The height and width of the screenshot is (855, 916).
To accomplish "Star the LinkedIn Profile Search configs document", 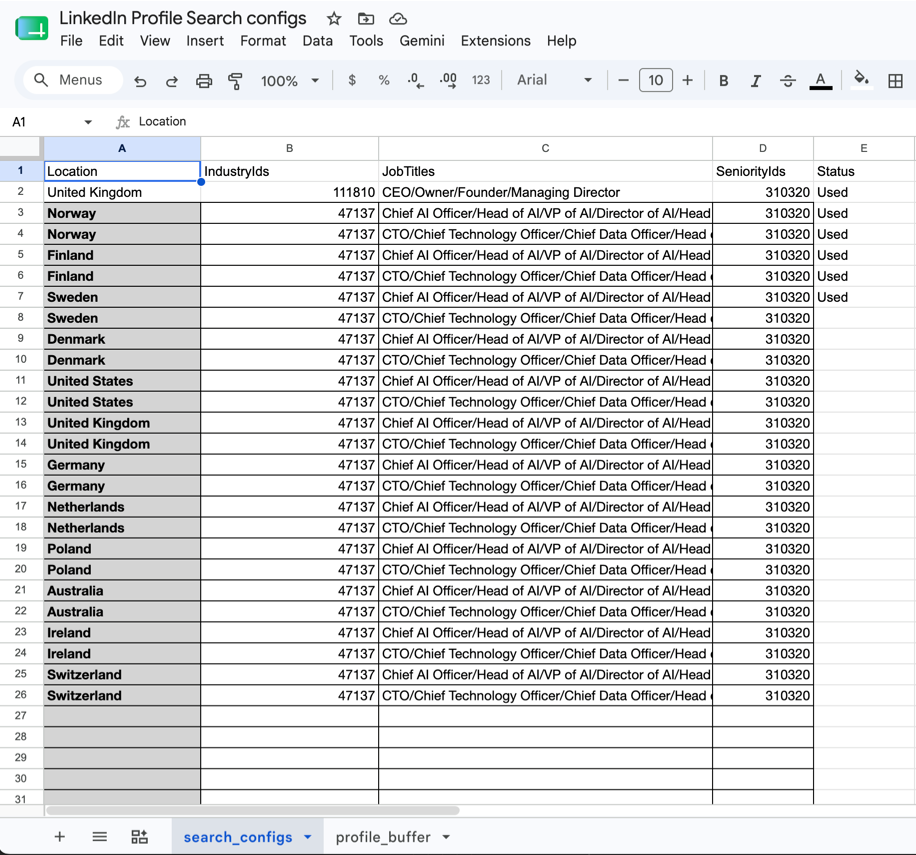I will [334, 19].
